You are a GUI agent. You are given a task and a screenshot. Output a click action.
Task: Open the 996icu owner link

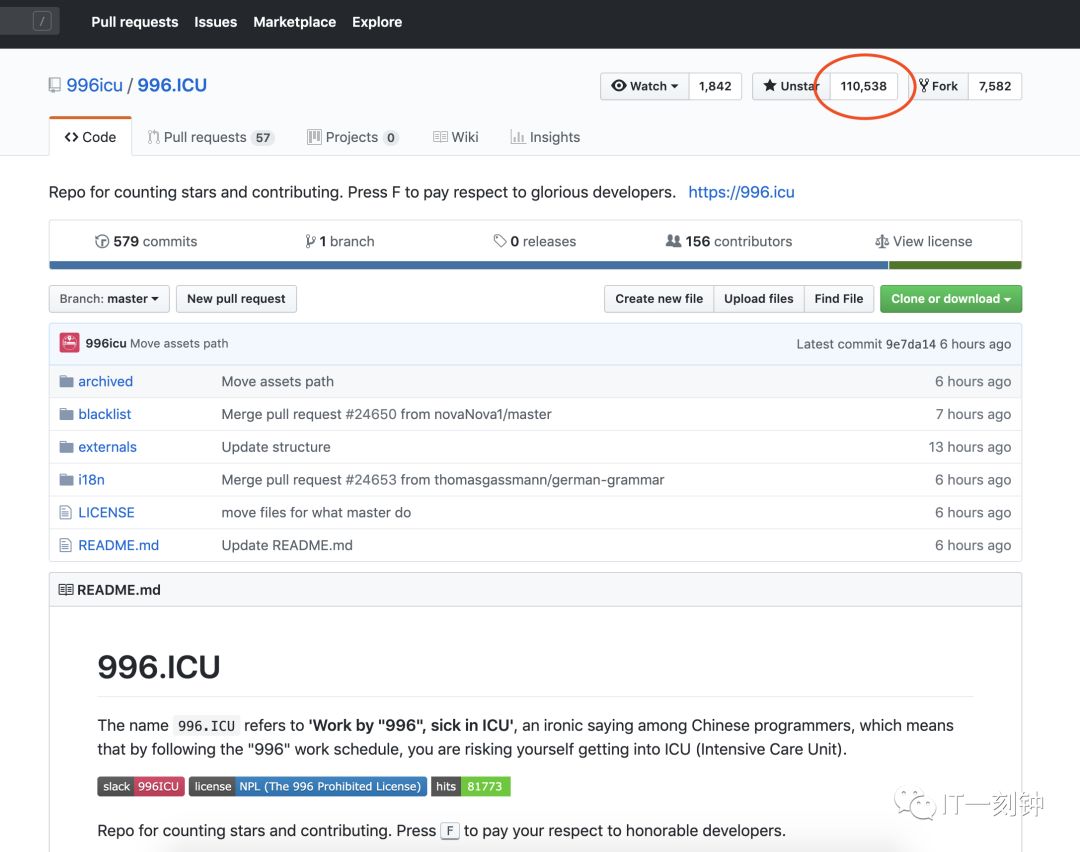coord(94,85)
